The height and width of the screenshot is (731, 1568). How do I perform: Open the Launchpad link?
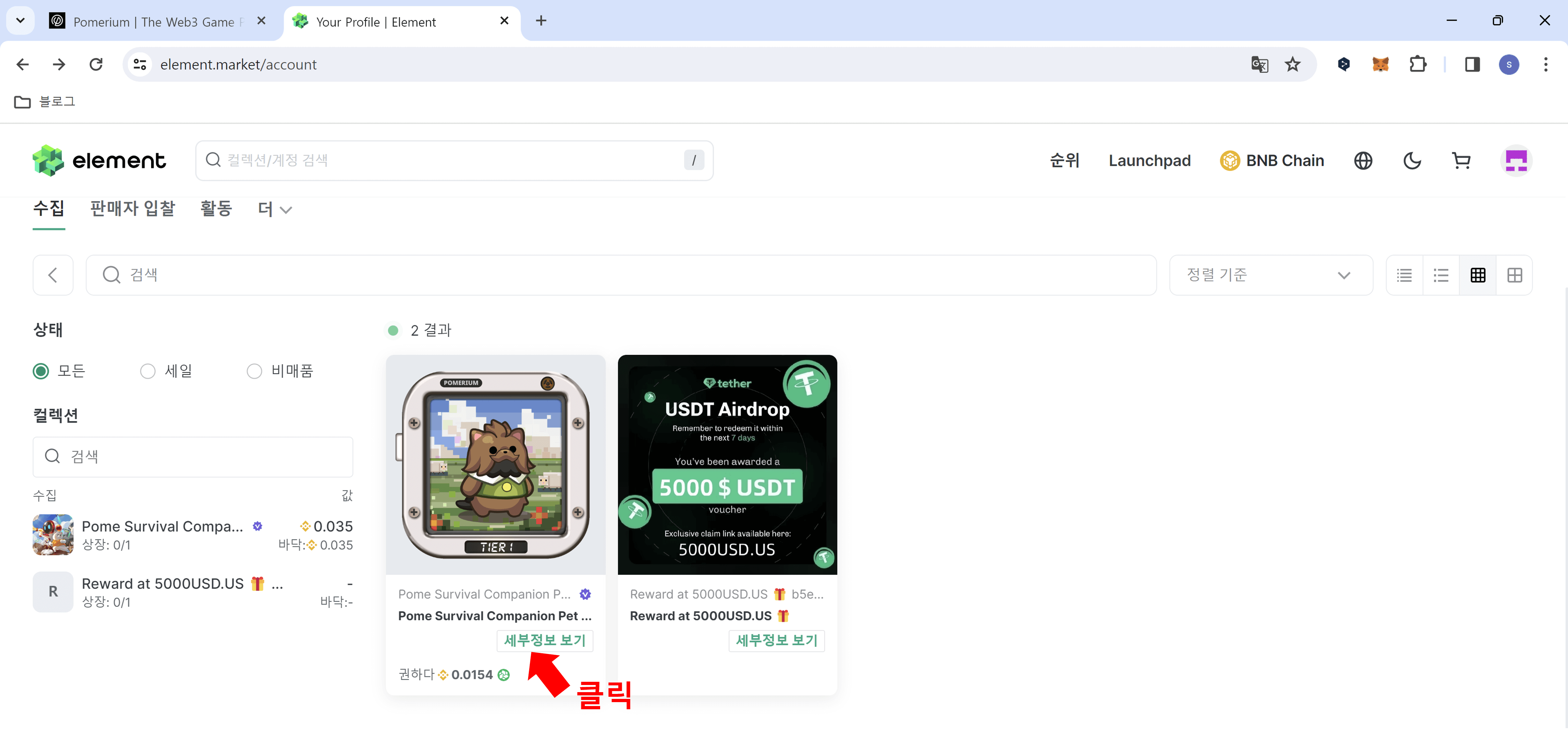1149,160
